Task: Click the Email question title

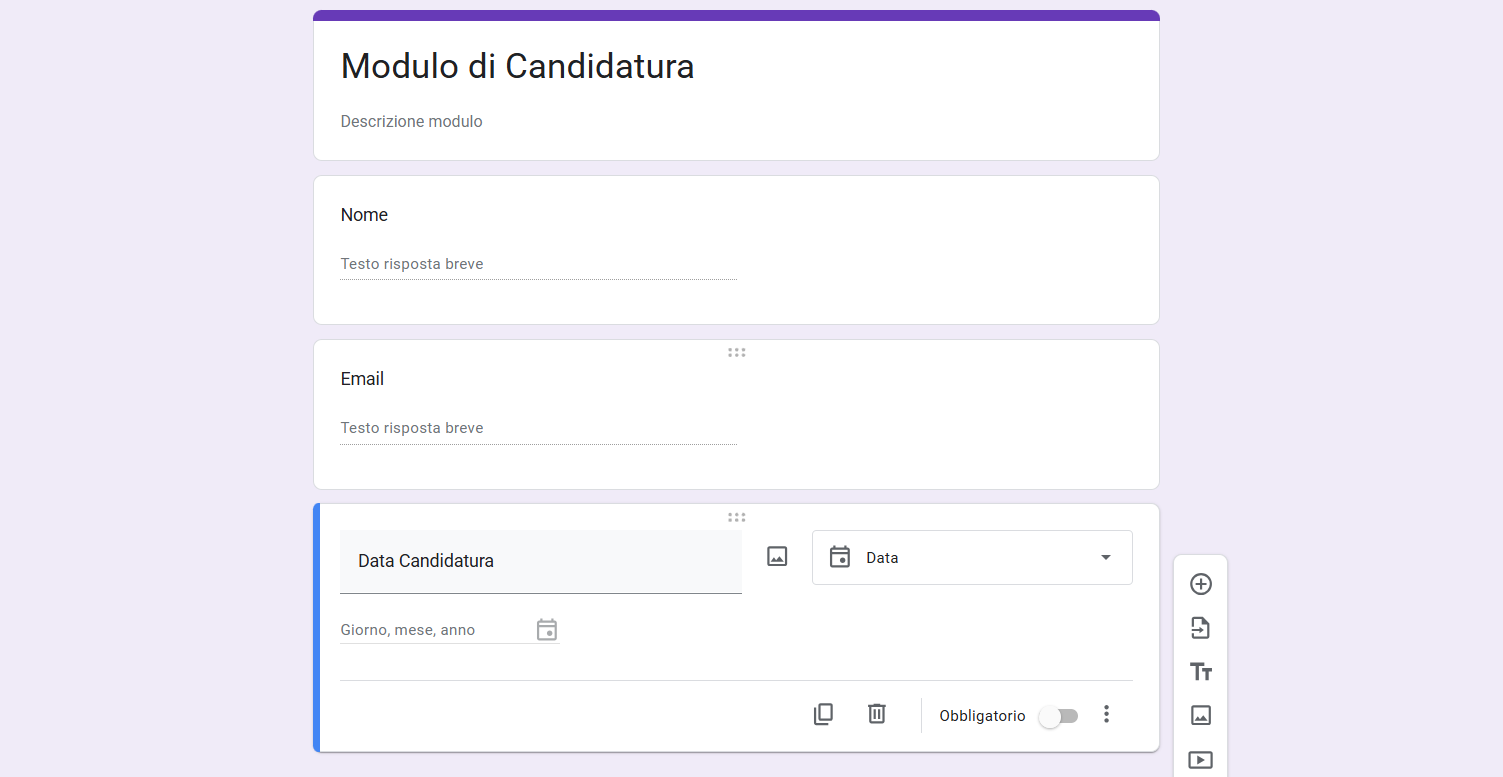Action: (x=362, y=378)
